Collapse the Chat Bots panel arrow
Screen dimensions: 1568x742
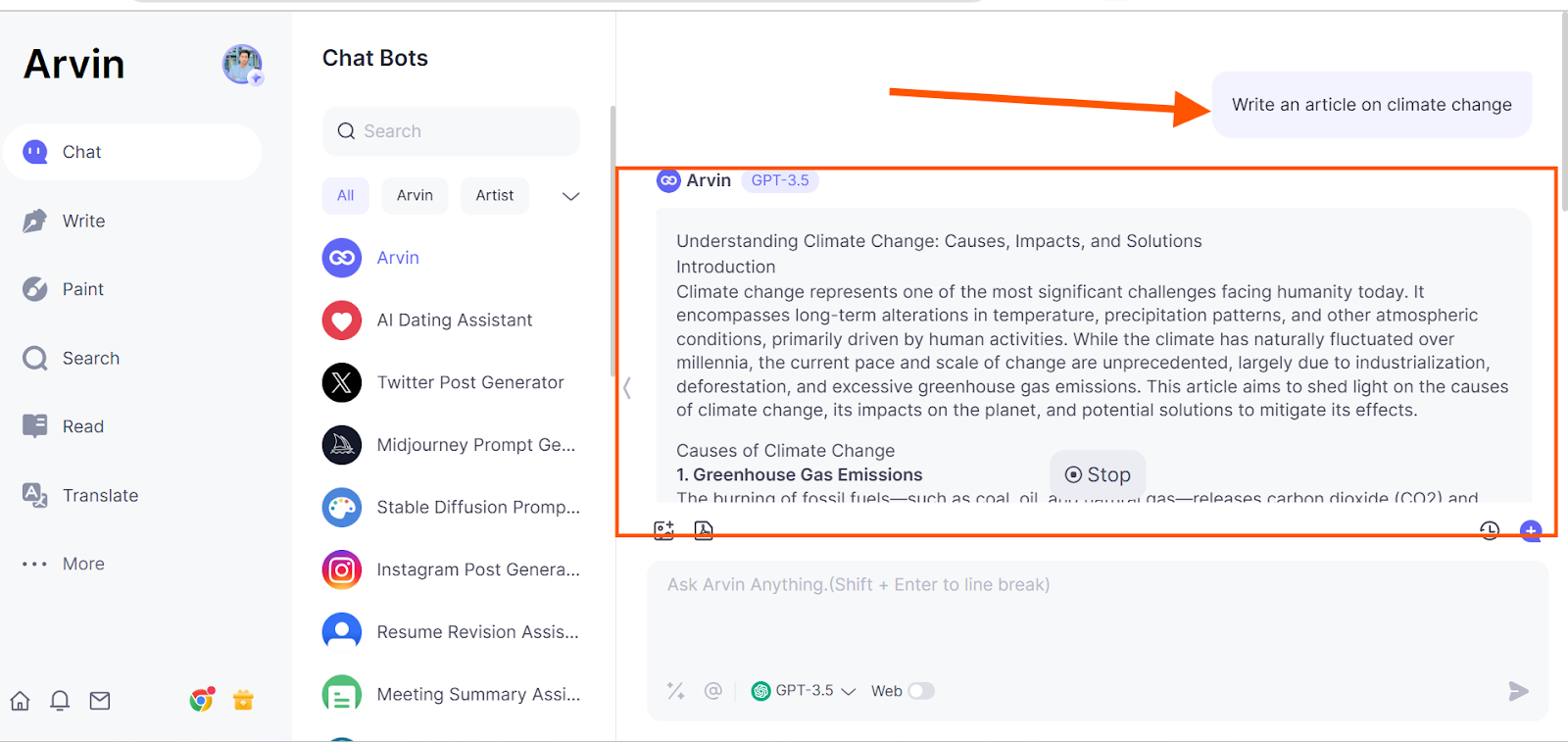coord(627,388)
